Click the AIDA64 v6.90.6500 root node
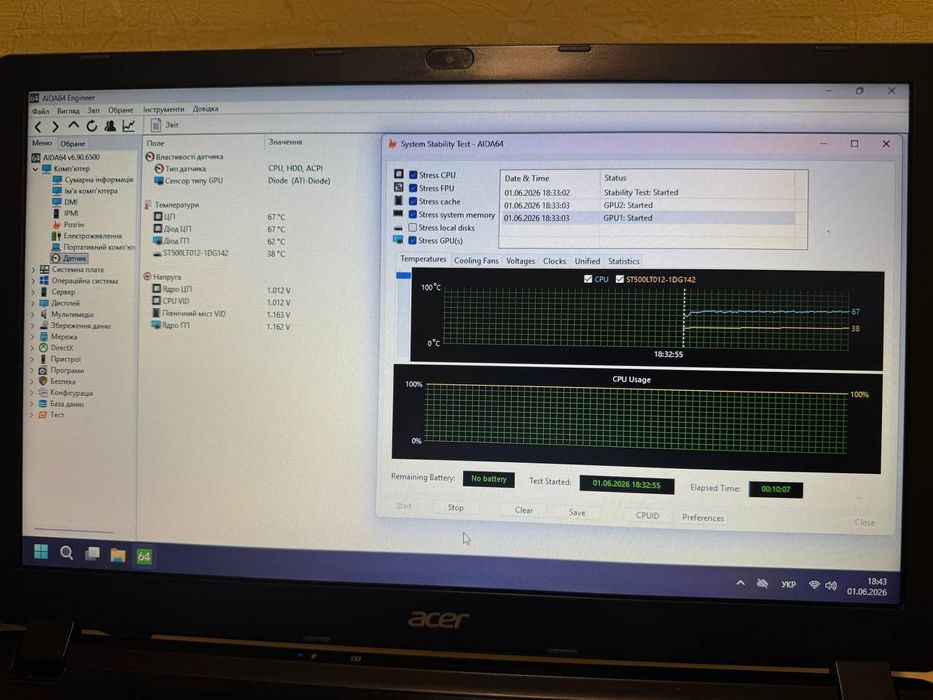The height and width of the screenshot is (700, 933). 71,157
